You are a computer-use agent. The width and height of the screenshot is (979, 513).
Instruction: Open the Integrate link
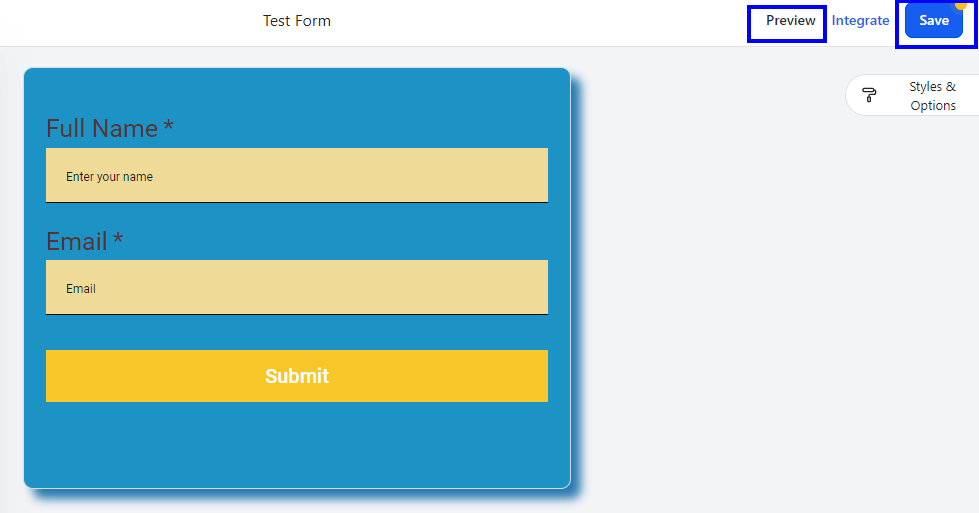click(x=860, y=21)
